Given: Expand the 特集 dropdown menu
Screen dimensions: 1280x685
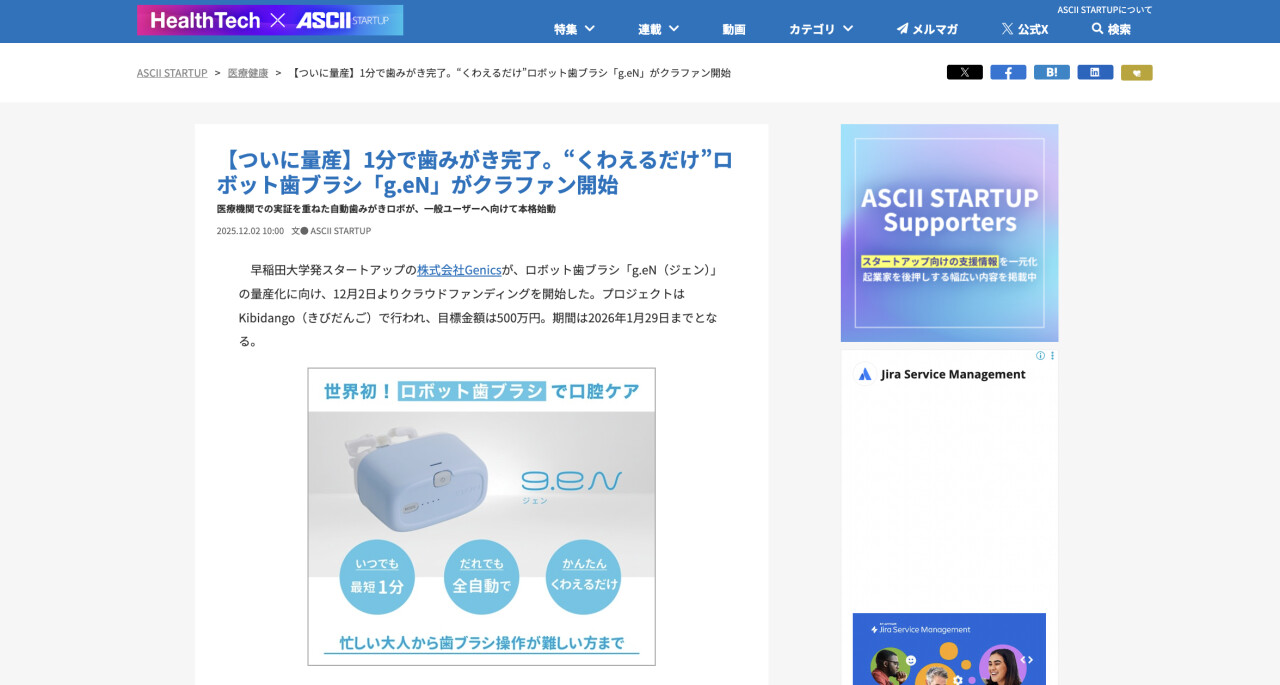Looking at the screenshot, I should pyautogui.click(x=575, y=29).
